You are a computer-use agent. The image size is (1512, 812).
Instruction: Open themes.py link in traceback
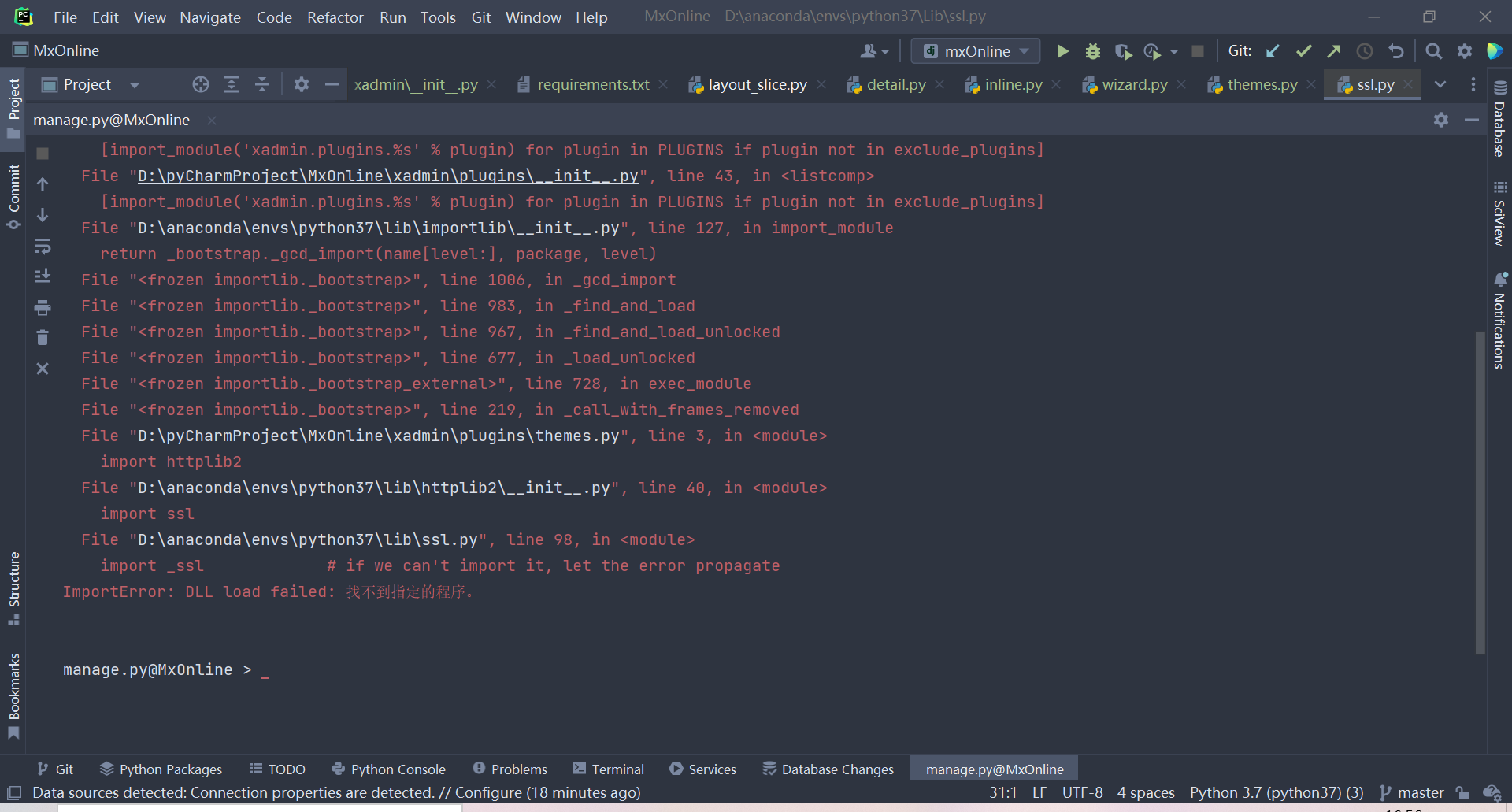(x=379, y=436)
